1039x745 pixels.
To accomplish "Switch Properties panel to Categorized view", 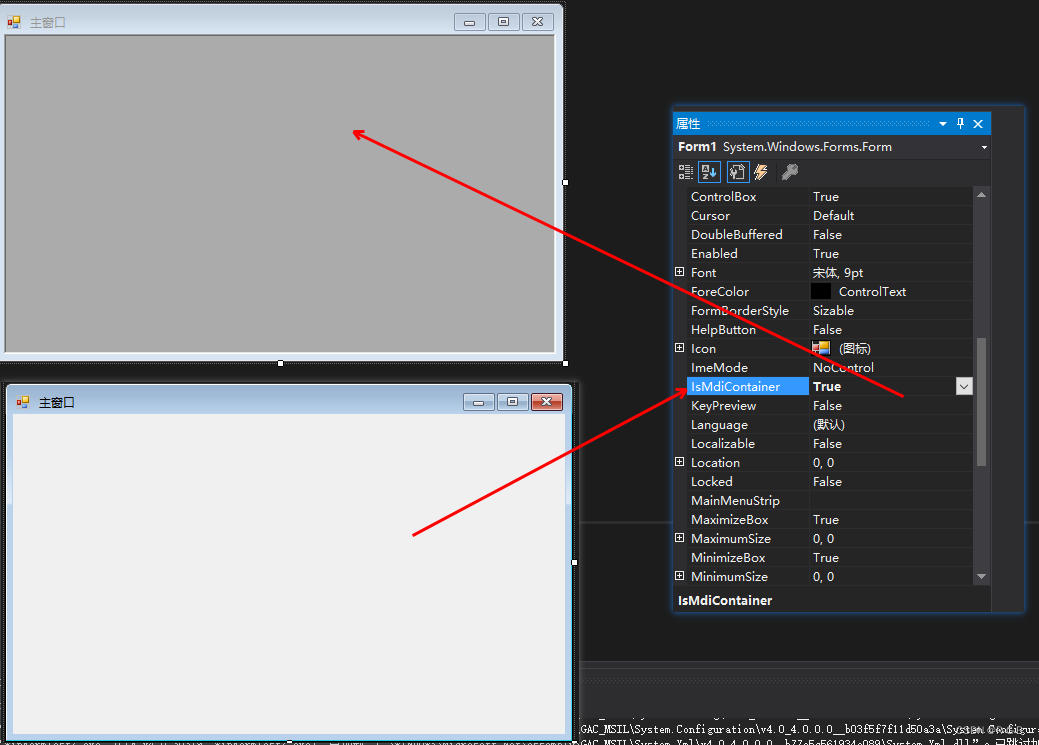I will [x=685, y=172].
